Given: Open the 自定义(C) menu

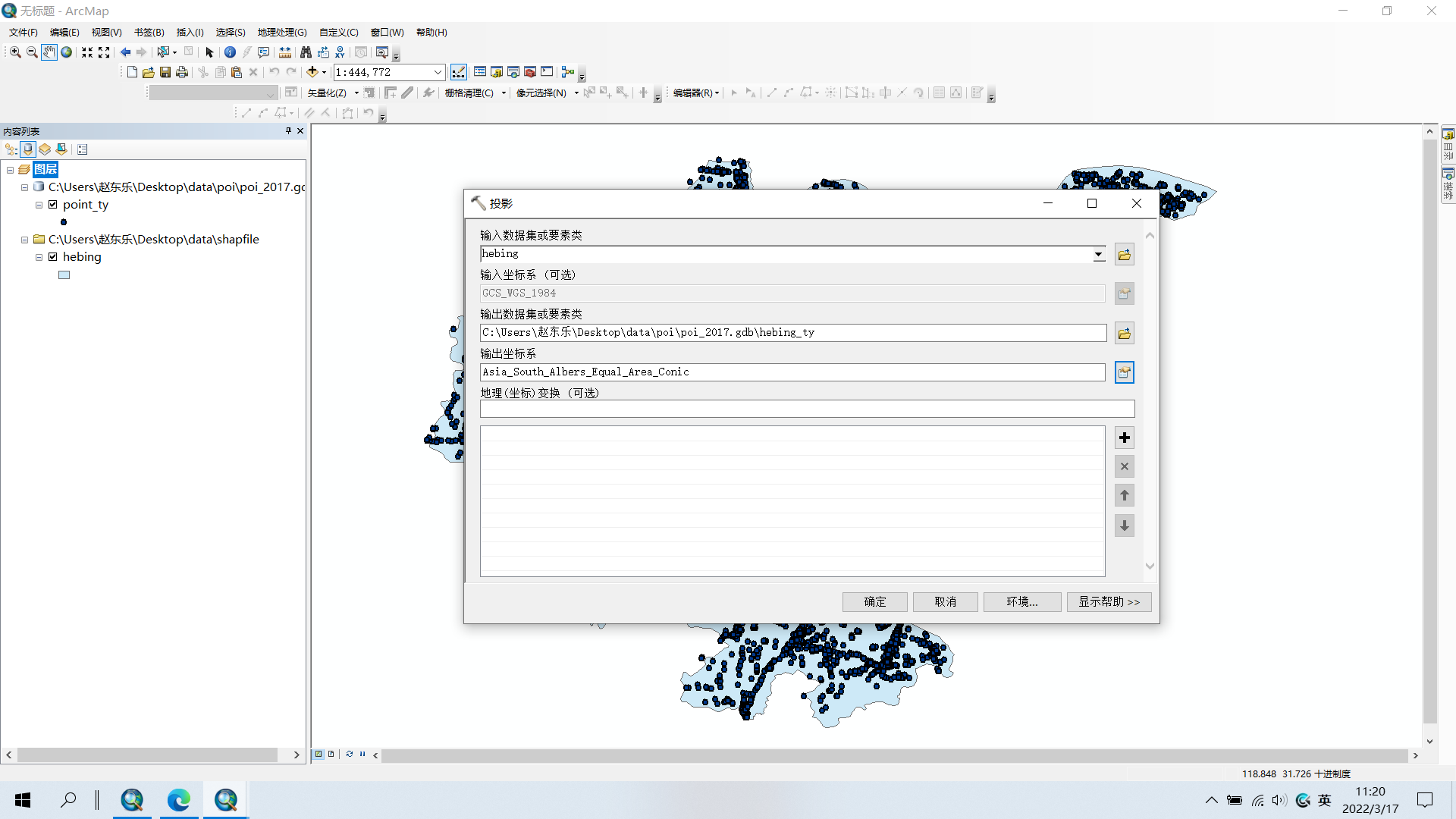Looking at the screenshot, I should 338,32.
